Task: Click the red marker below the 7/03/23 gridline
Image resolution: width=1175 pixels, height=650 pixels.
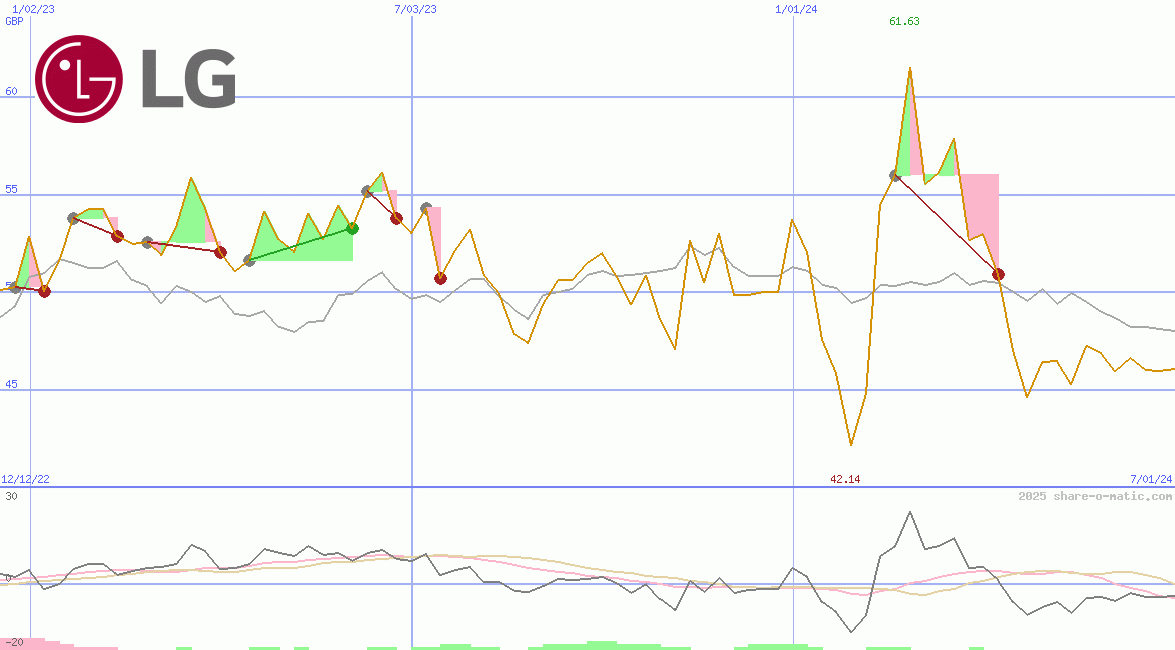Action: [441, 278]
